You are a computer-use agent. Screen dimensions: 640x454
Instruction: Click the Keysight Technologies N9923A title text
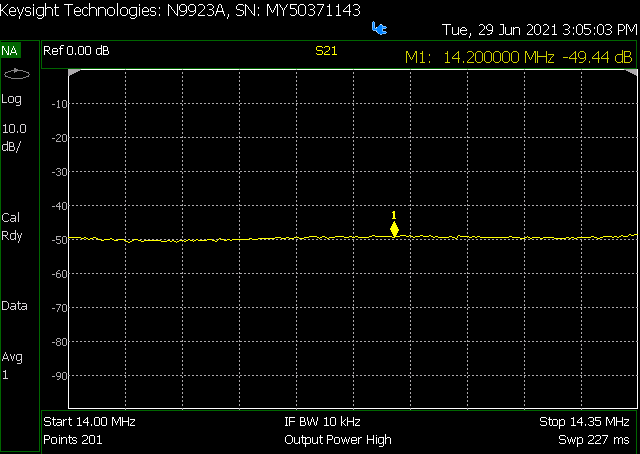coord(180,10)
